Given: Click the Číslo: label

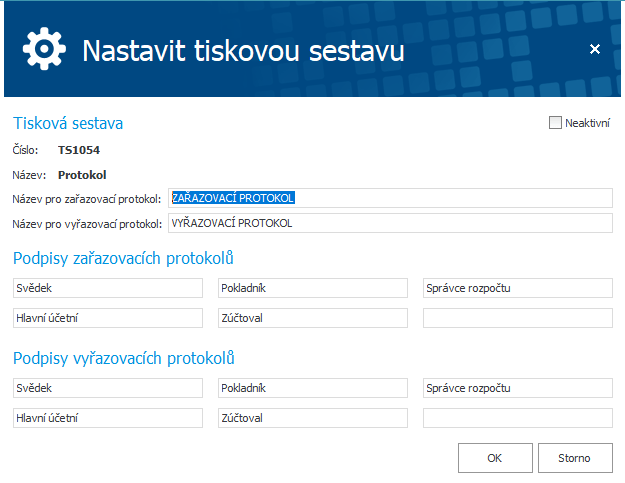Looking at the screenshot, I should coord(25,150).
